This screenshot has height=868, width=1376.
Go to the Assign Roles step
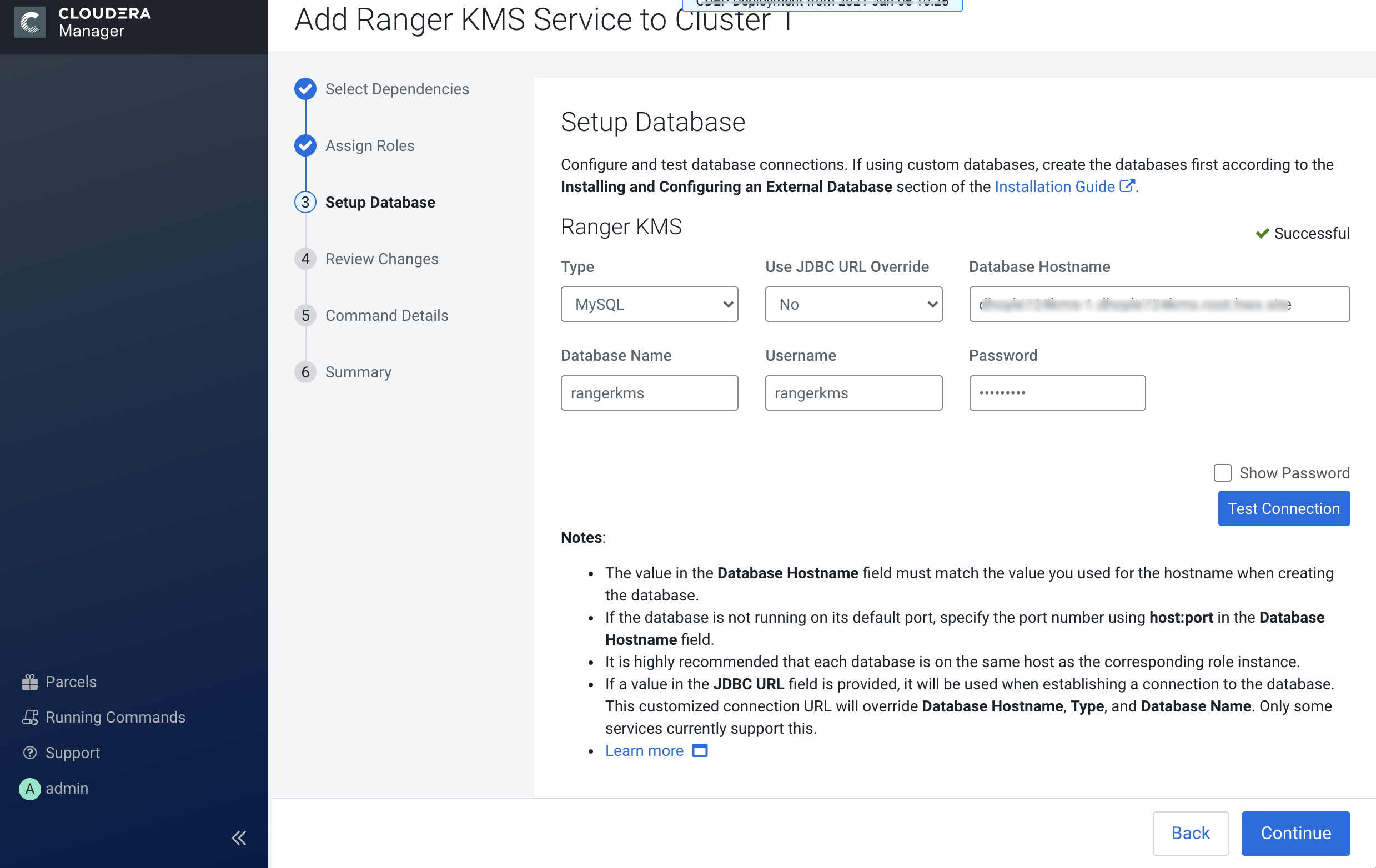370,145
